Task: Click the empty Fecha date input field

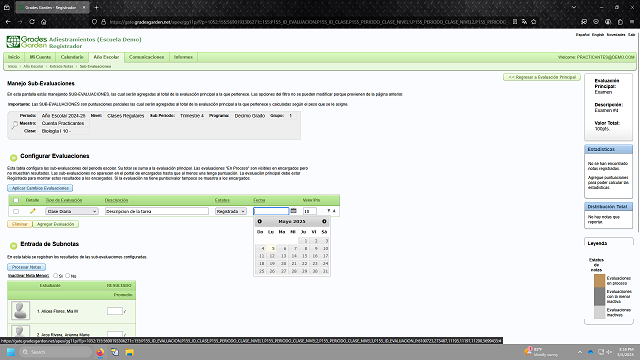Action: tap(271, 211)
